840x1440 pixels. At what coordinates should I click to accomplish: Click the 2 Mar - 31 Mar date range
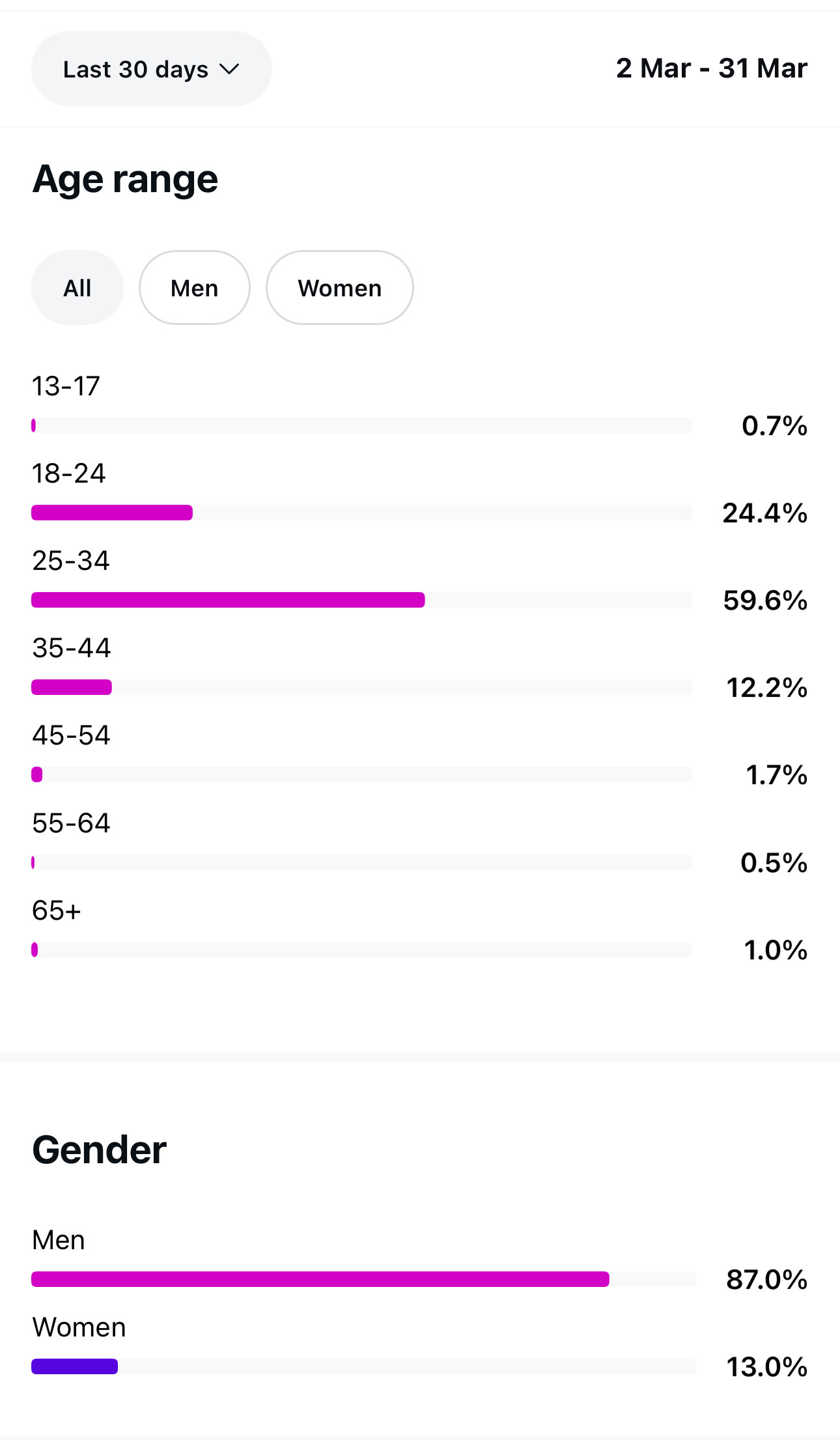tap(711, 68)
